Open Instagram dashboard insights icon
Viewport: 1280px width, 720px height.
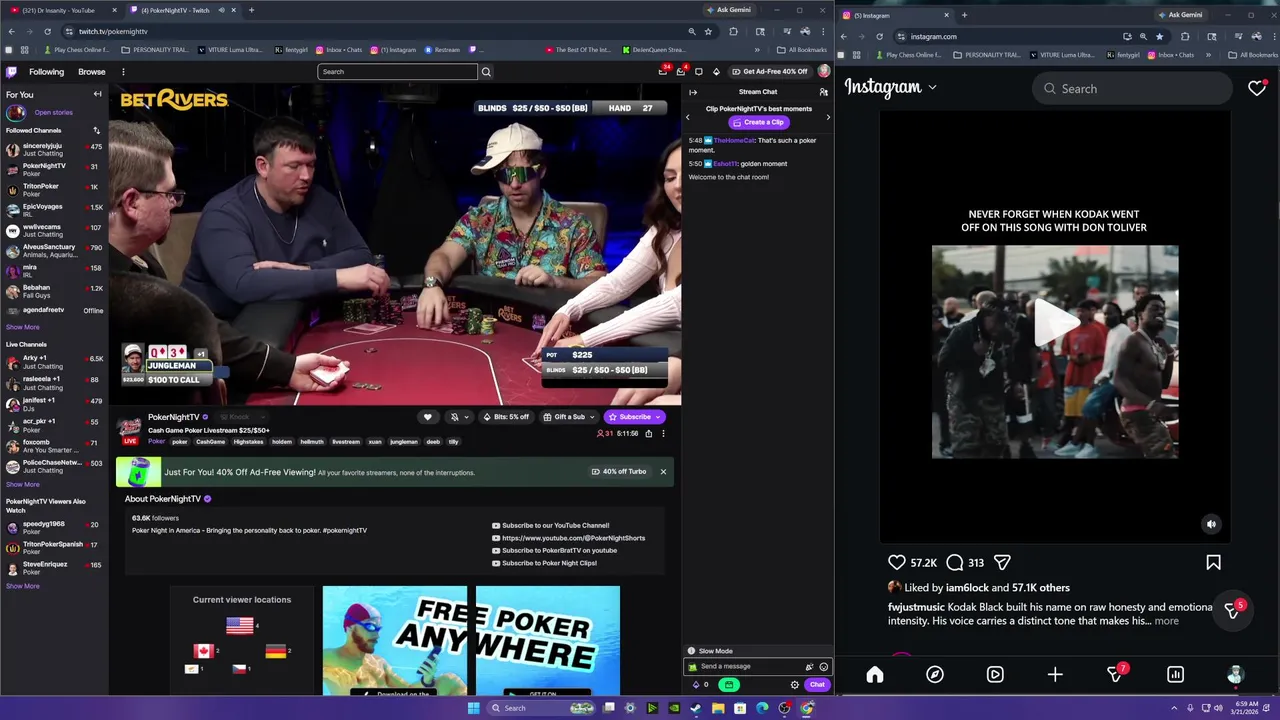pyautogui.click(x=1176, y=675)
